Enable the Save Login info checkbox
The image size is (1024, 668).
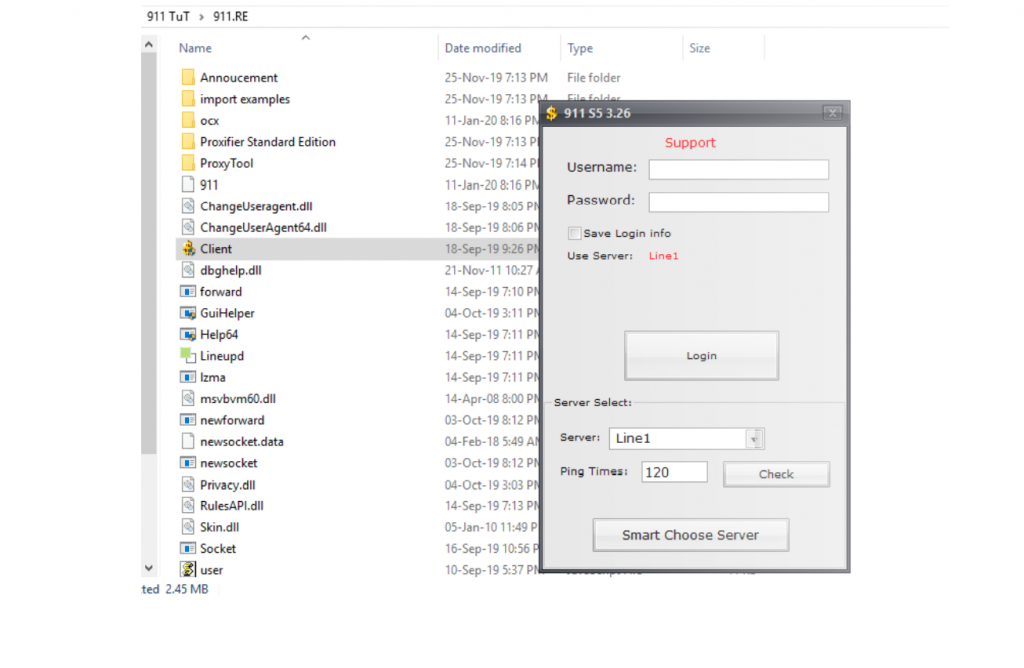[x=574, y=233]
